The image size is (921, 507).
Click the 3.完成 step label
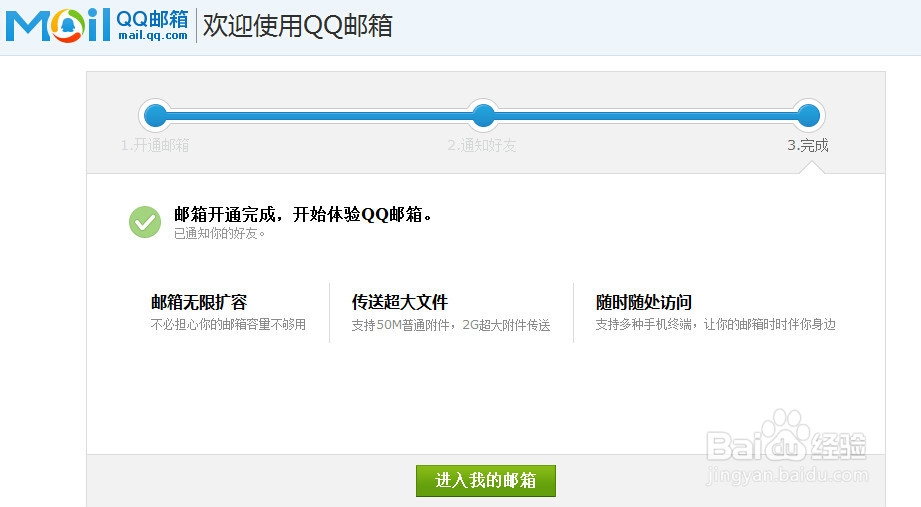click(x=808, y=145)
